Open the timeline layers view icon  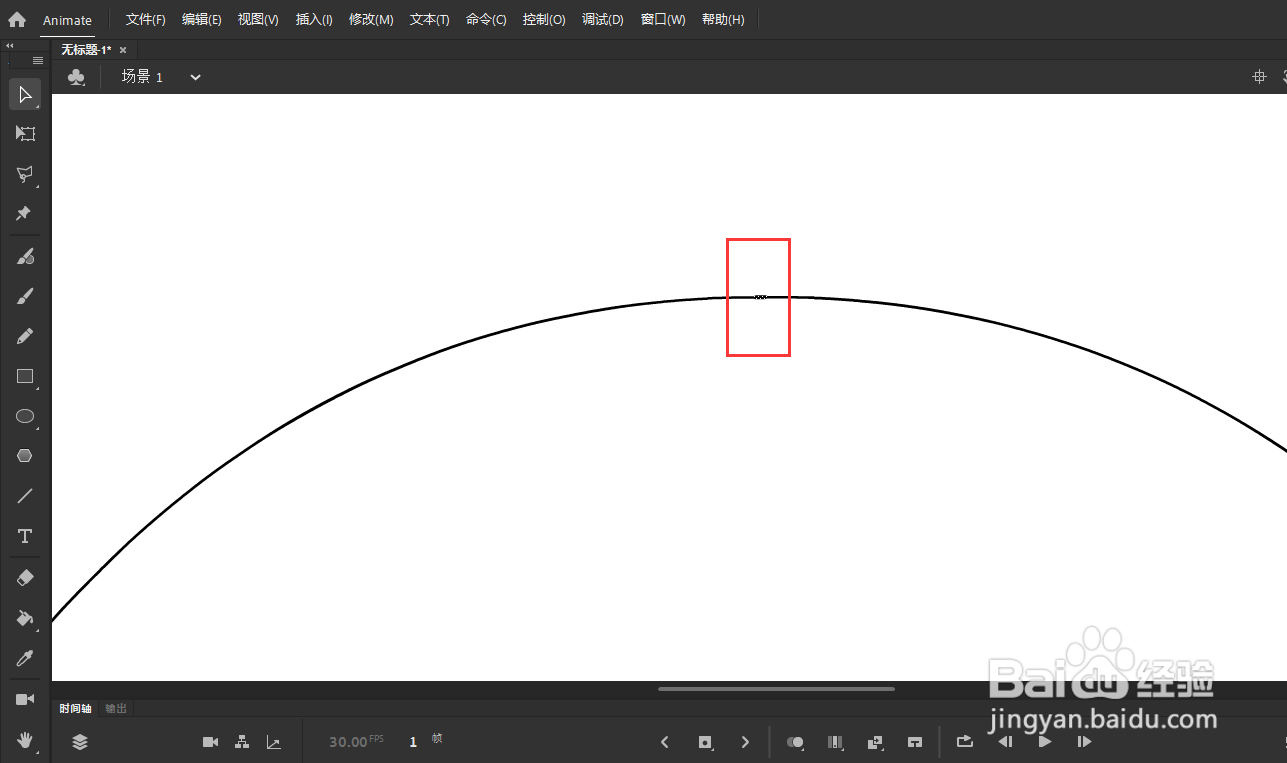point(80,742)
